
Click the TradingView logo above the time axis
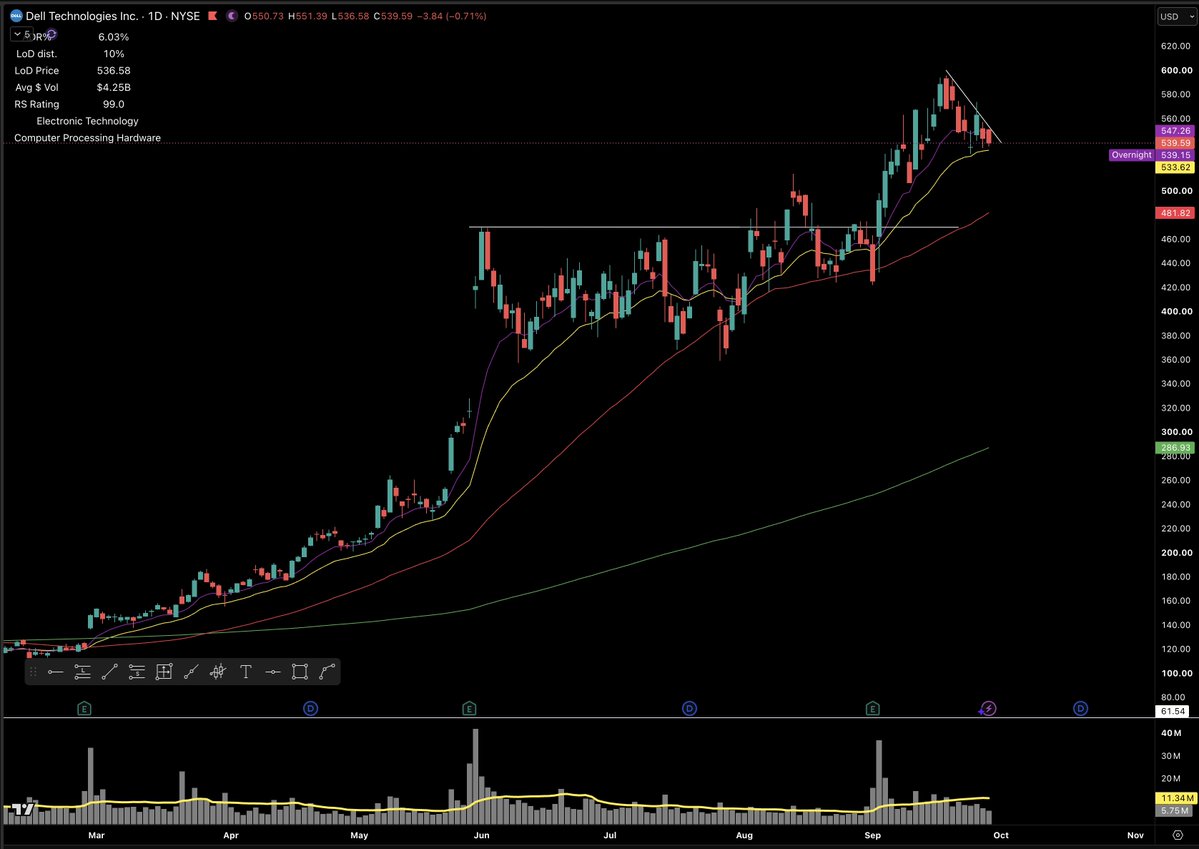pyautogui.click(x=23, y=809)
